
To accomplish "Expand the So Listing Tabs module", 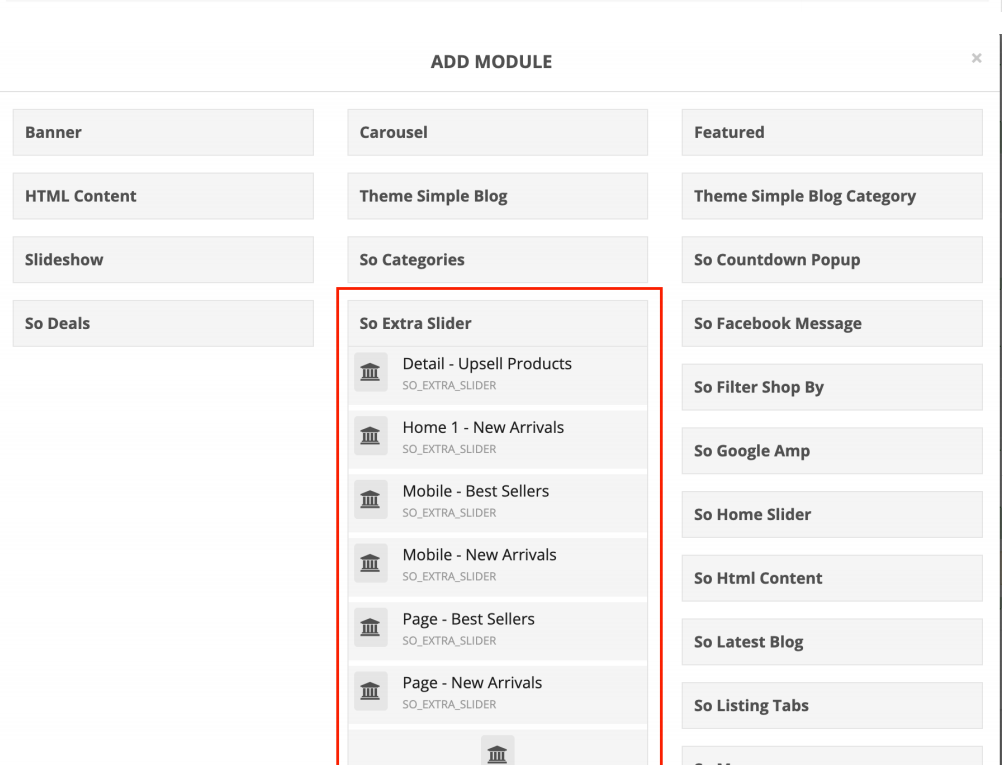I will pos(831,705).
